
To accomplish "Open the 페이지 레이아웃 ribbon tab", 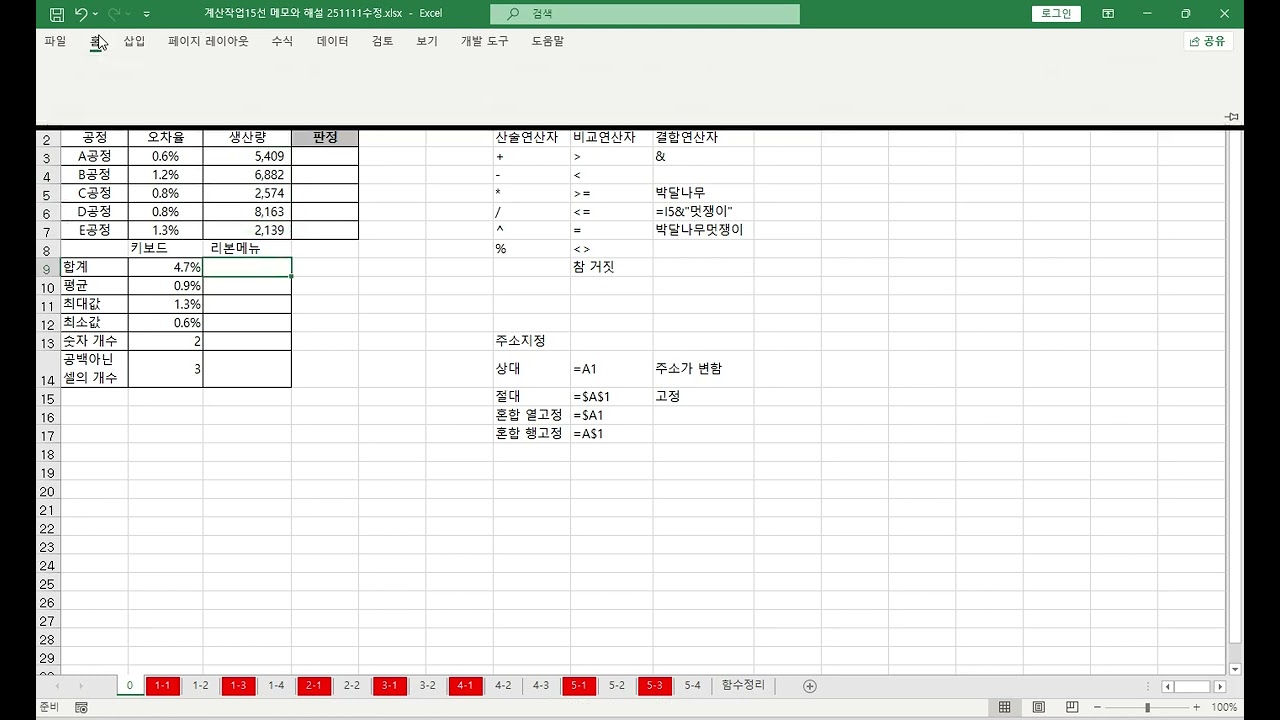I will pyautogui.click(x=208, y=41).
